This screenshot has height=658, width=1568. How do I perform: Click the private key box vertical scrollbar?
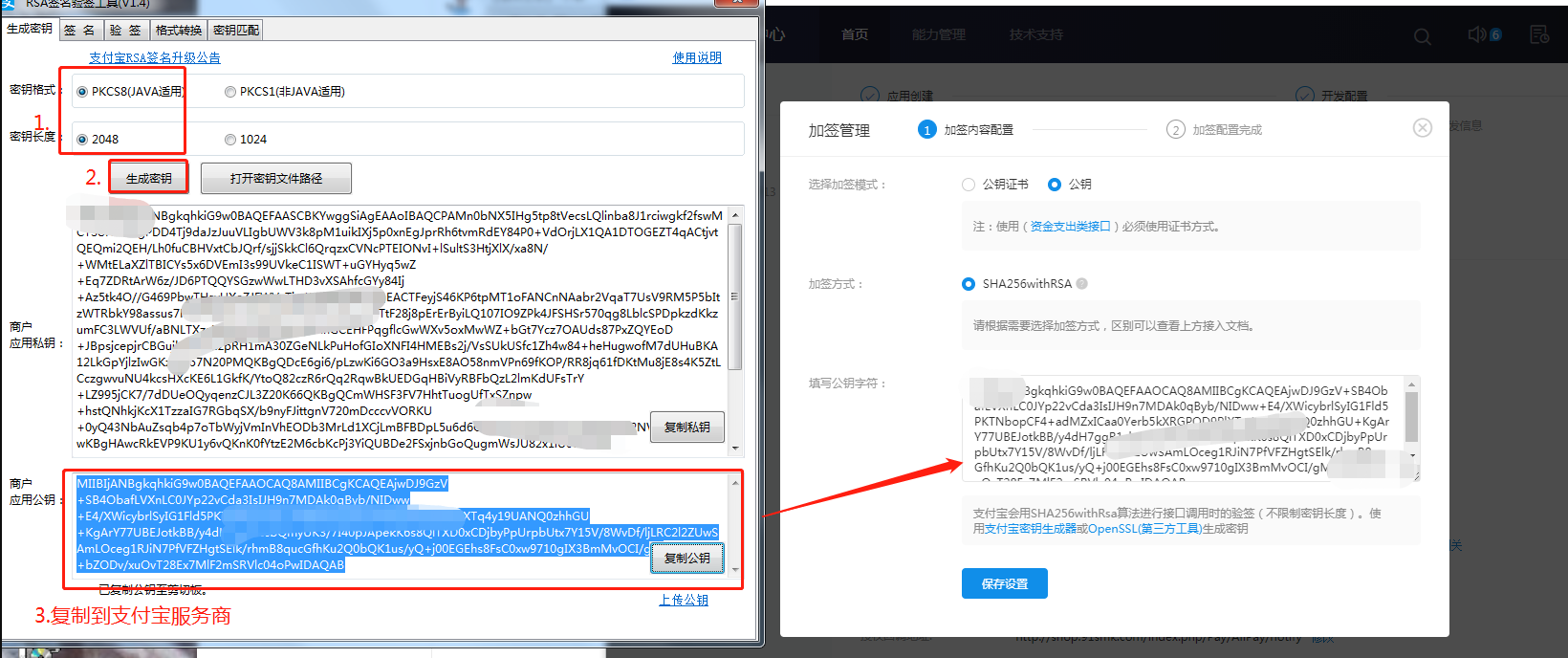[x=735, y=330]
